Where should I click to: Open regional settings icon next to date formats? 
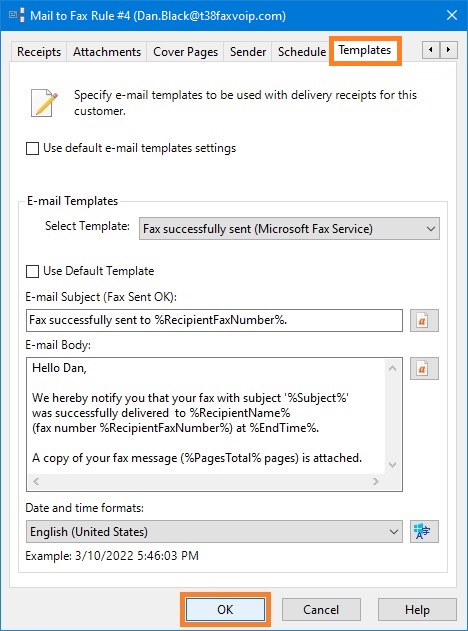[424, 532]
